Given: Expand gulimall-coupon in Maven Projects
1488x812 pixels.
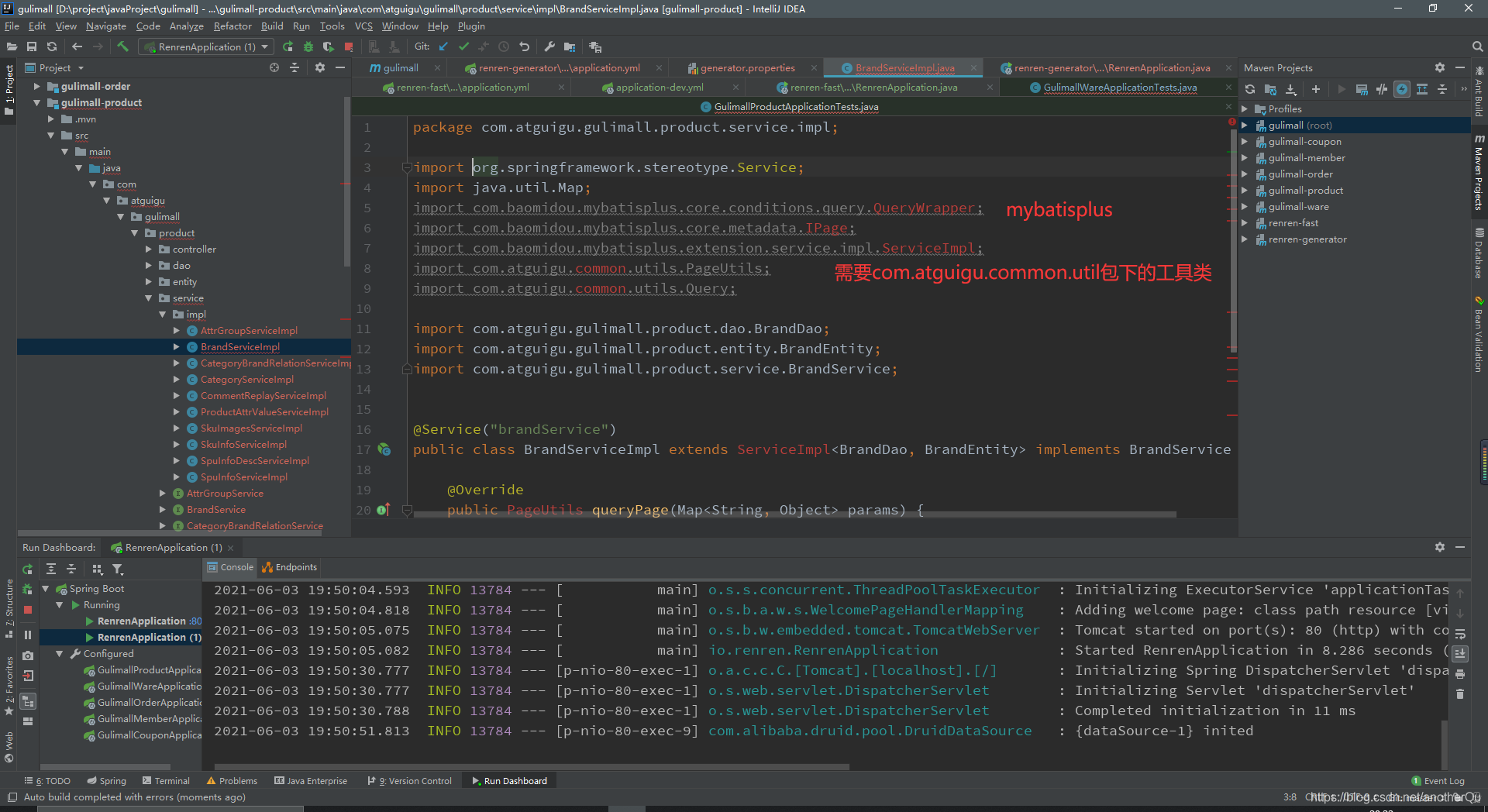Looking at the screenshot, I should point(1245,141).
